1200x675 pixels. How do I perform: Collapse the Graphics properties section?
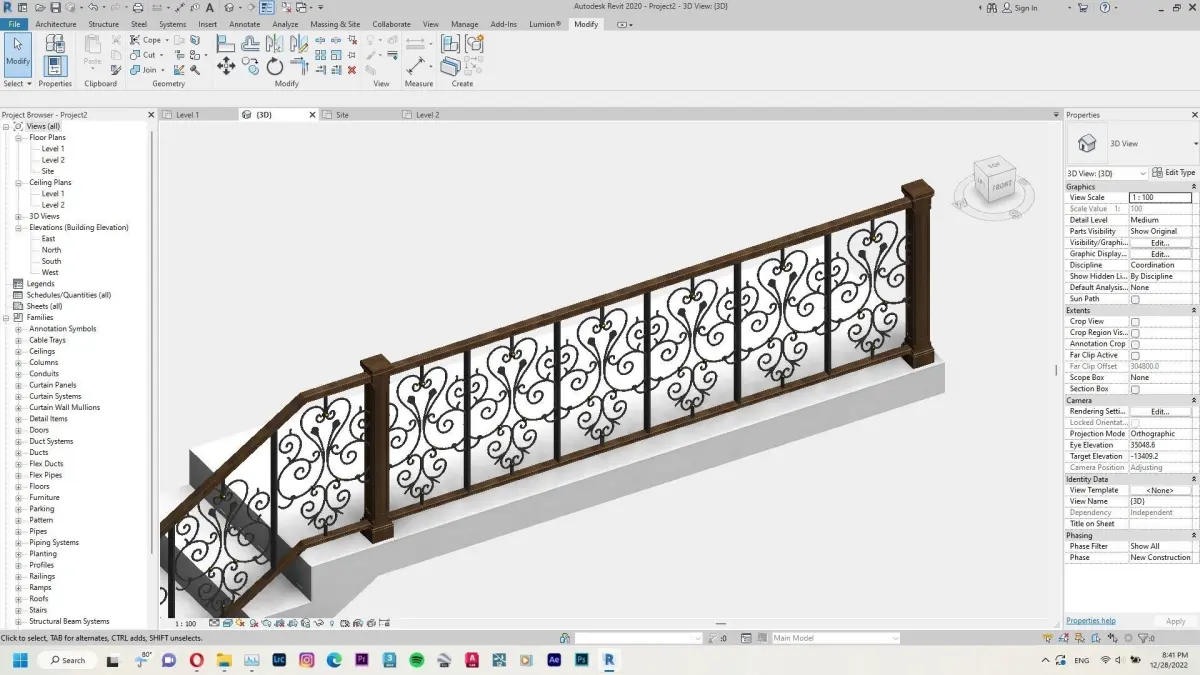(x=1193, y=187)
